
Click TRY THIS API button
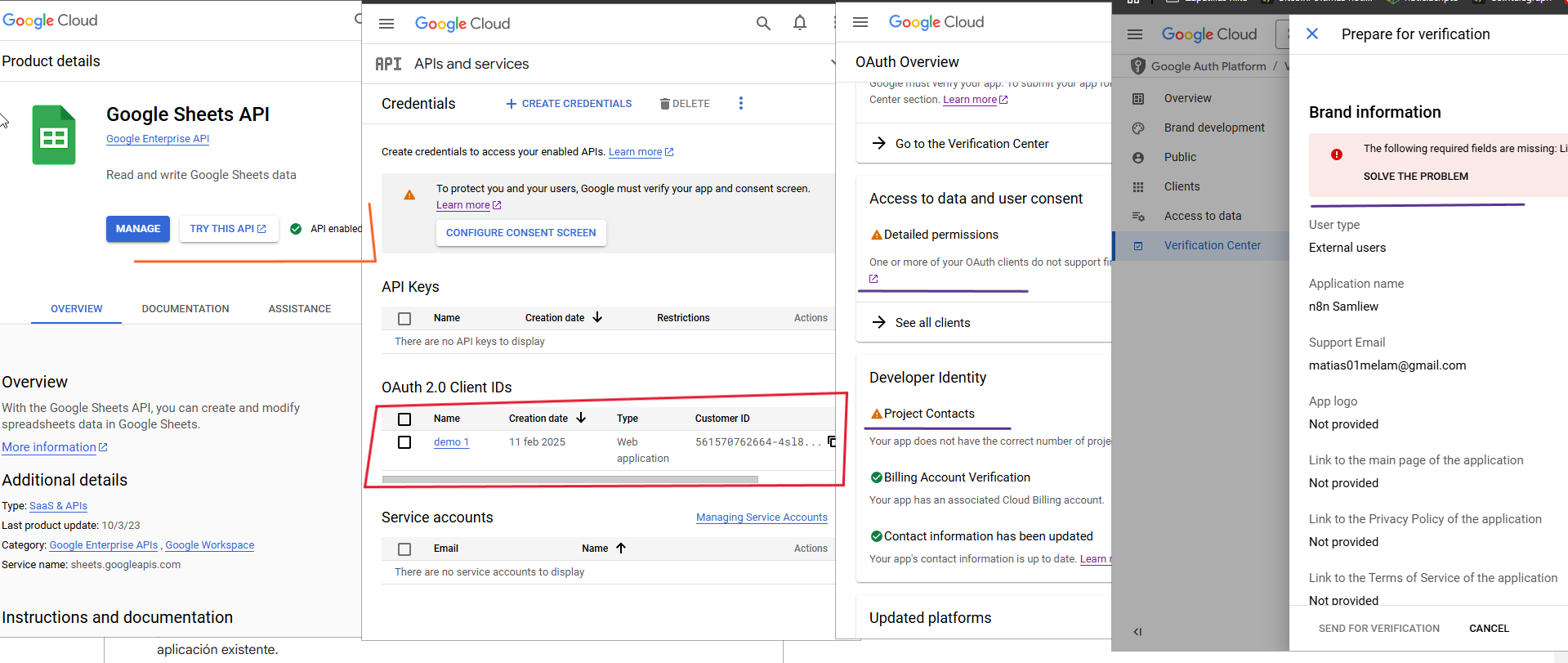click(x=228, y=229)
